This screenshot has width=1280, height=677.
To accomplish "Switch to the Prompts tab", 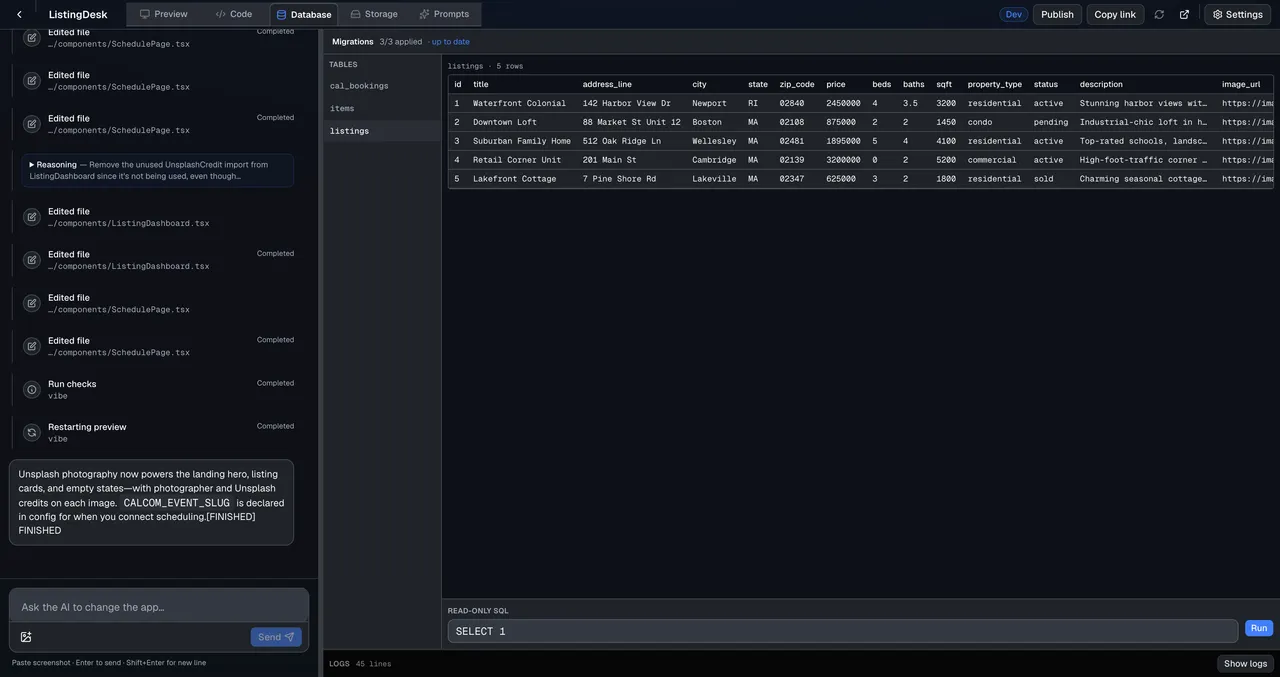I will [x=444, y=14].
